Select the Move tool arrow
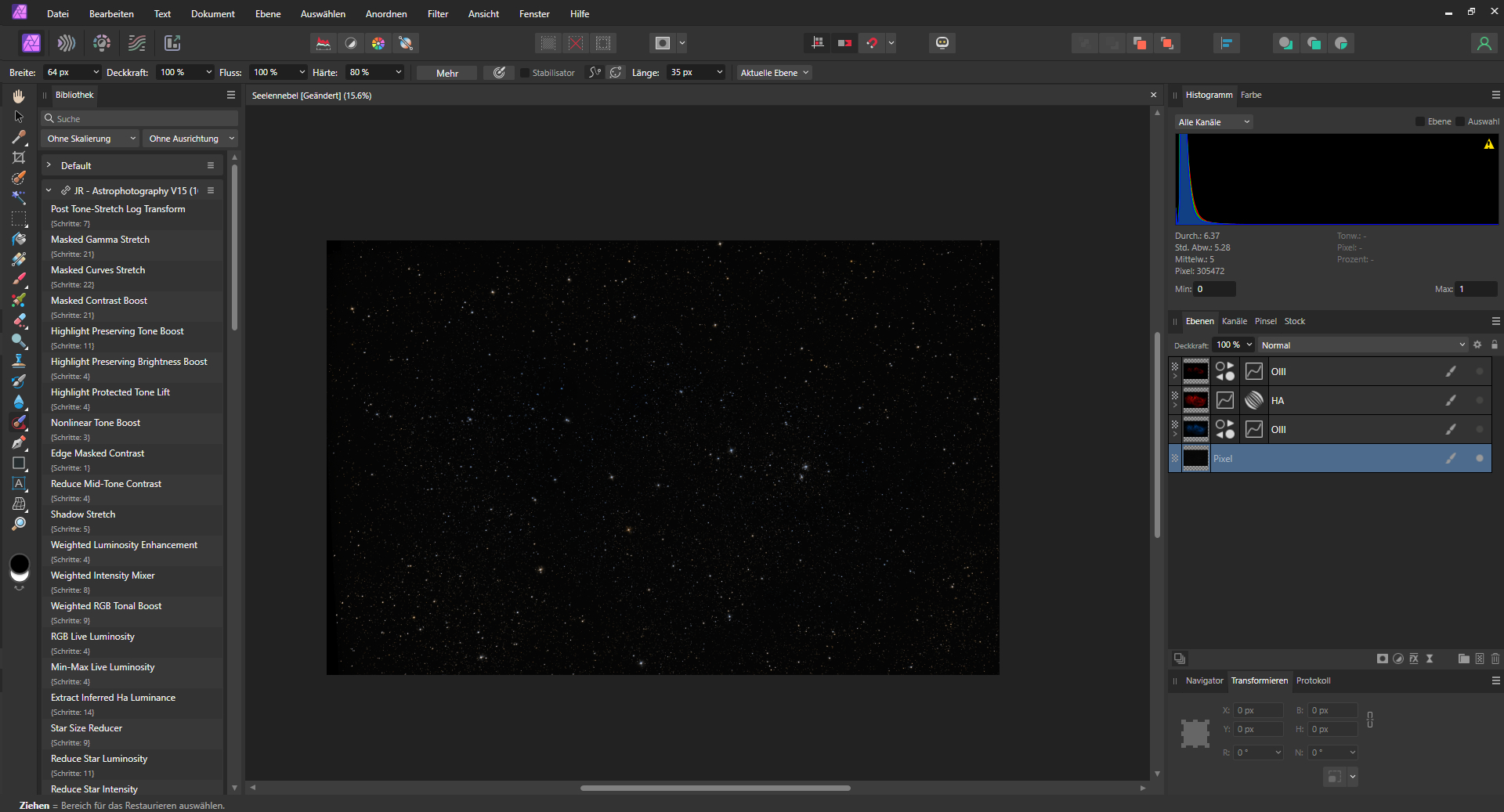This screenshot has width=1504, height=812. (19, 117)
